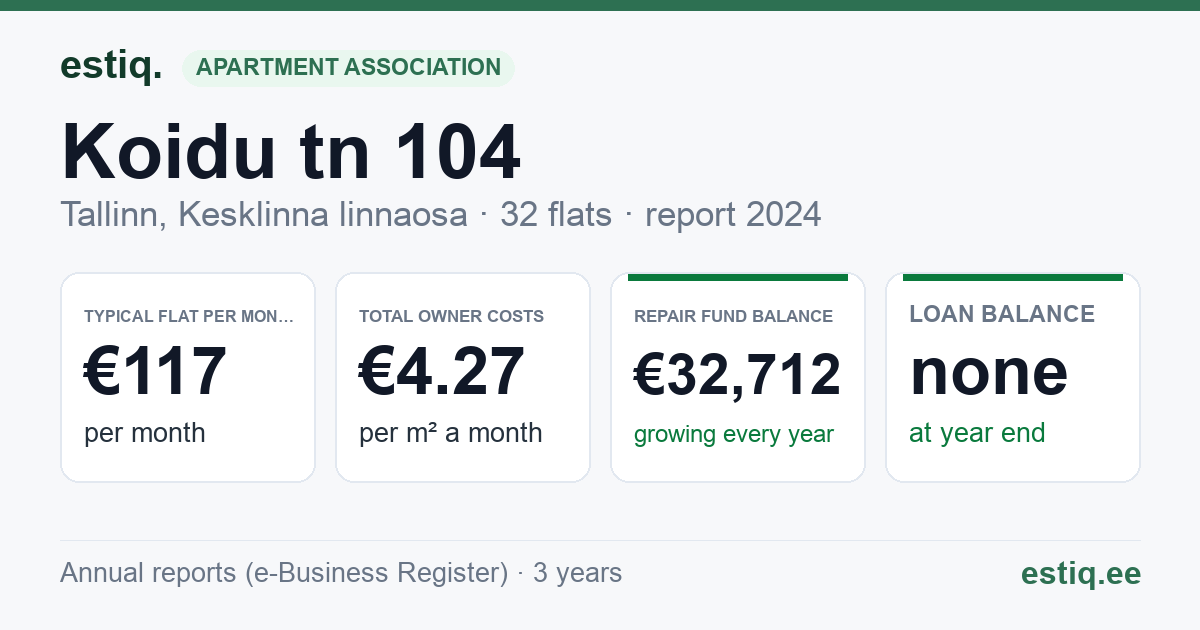Click the estiq. logo
Viewport: 1200px width, 630px height.
click(111, 66)
